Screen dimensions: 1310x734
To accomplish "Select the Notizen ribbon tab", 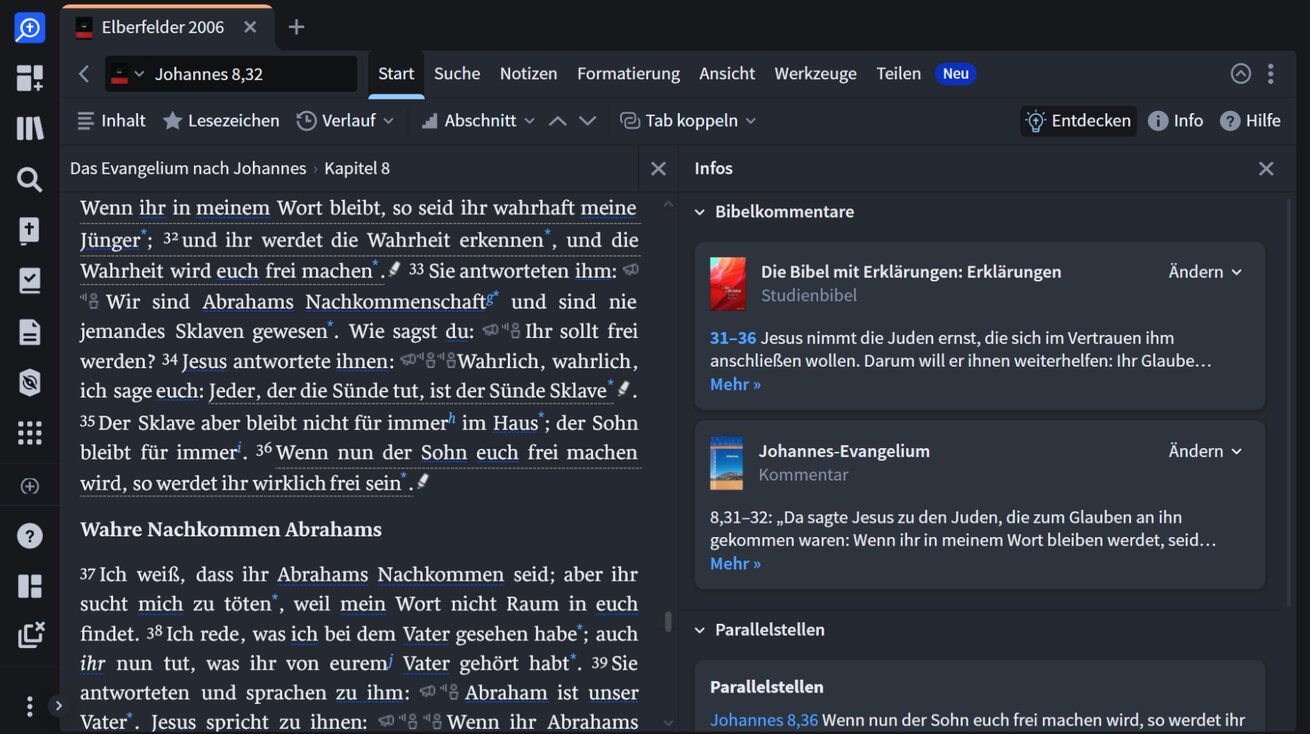I will coord(528,73).
